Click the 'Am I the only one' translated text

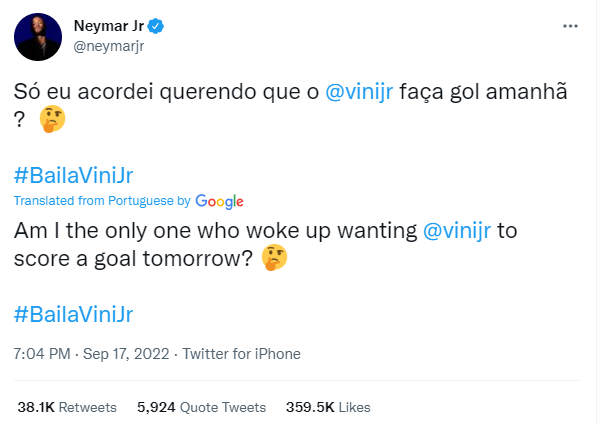tap(200, 230)
